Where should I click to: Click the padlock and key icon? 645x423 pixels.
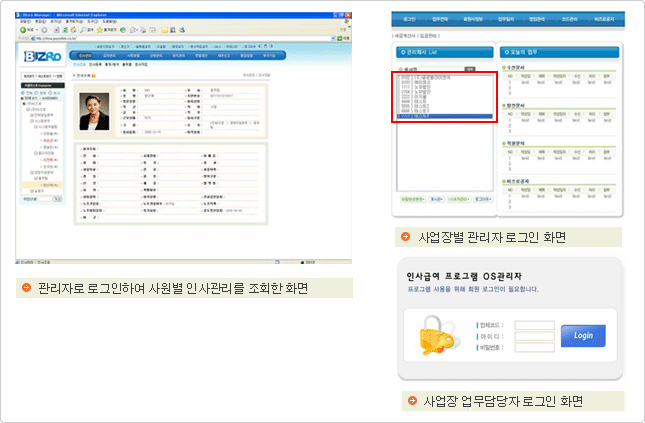pos(437,335)
